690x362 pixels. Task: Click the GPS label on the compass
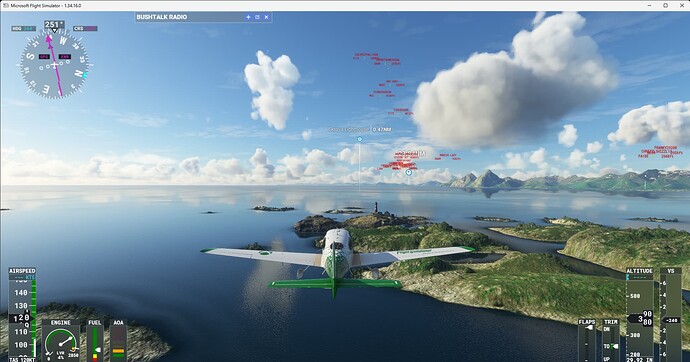44,56
